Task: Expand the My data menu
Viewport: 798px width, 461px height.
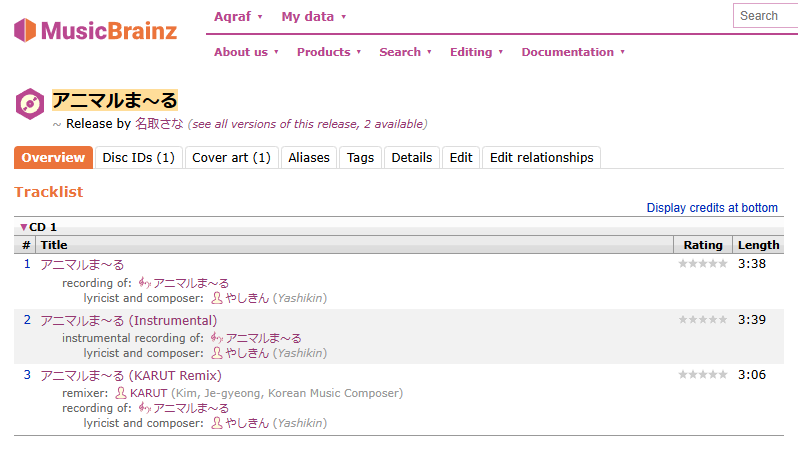Action: 313,16
